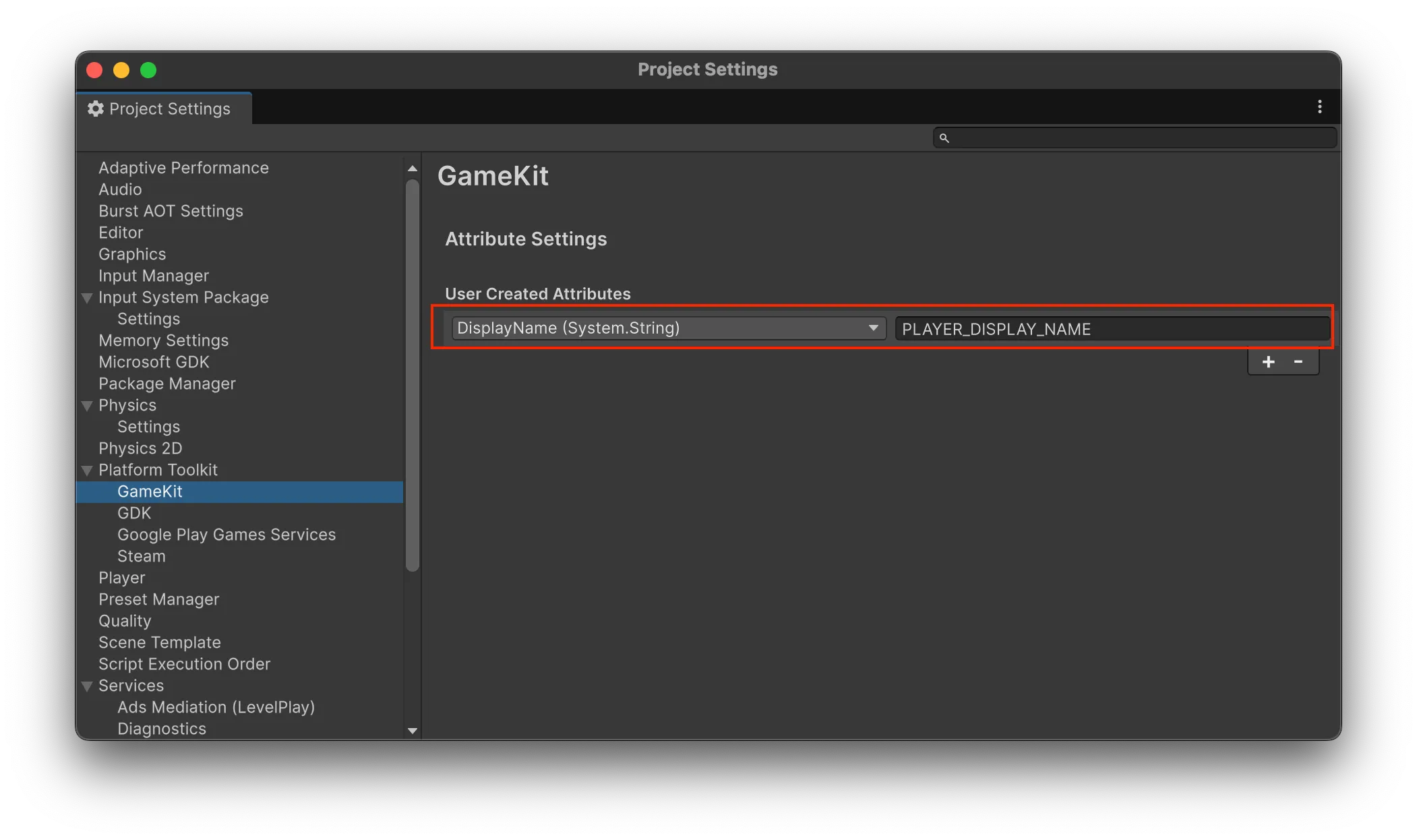Collapse the Services section

pyautogui.click(x=87, y=686)
